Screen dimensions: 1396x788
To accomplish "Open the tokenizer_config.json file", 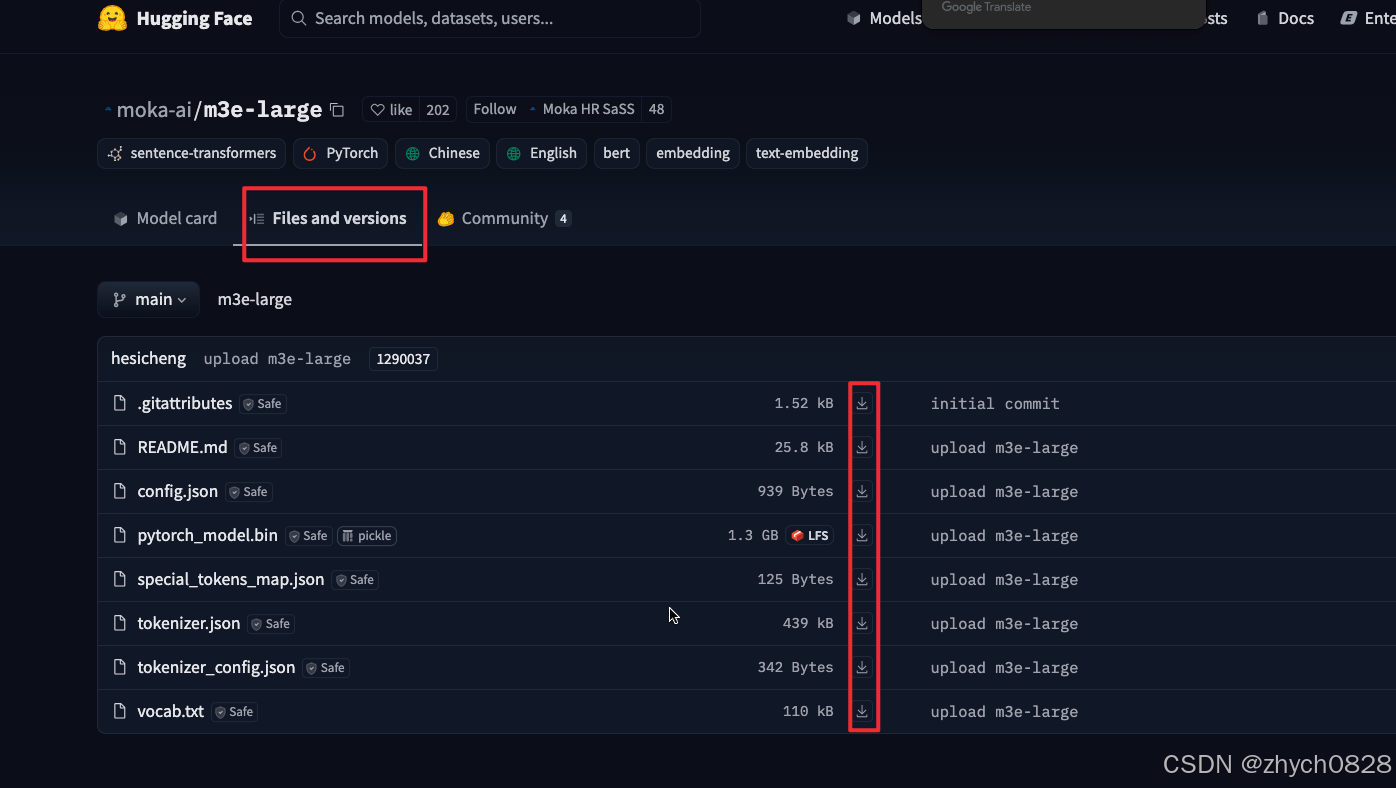I will [217, 667].
